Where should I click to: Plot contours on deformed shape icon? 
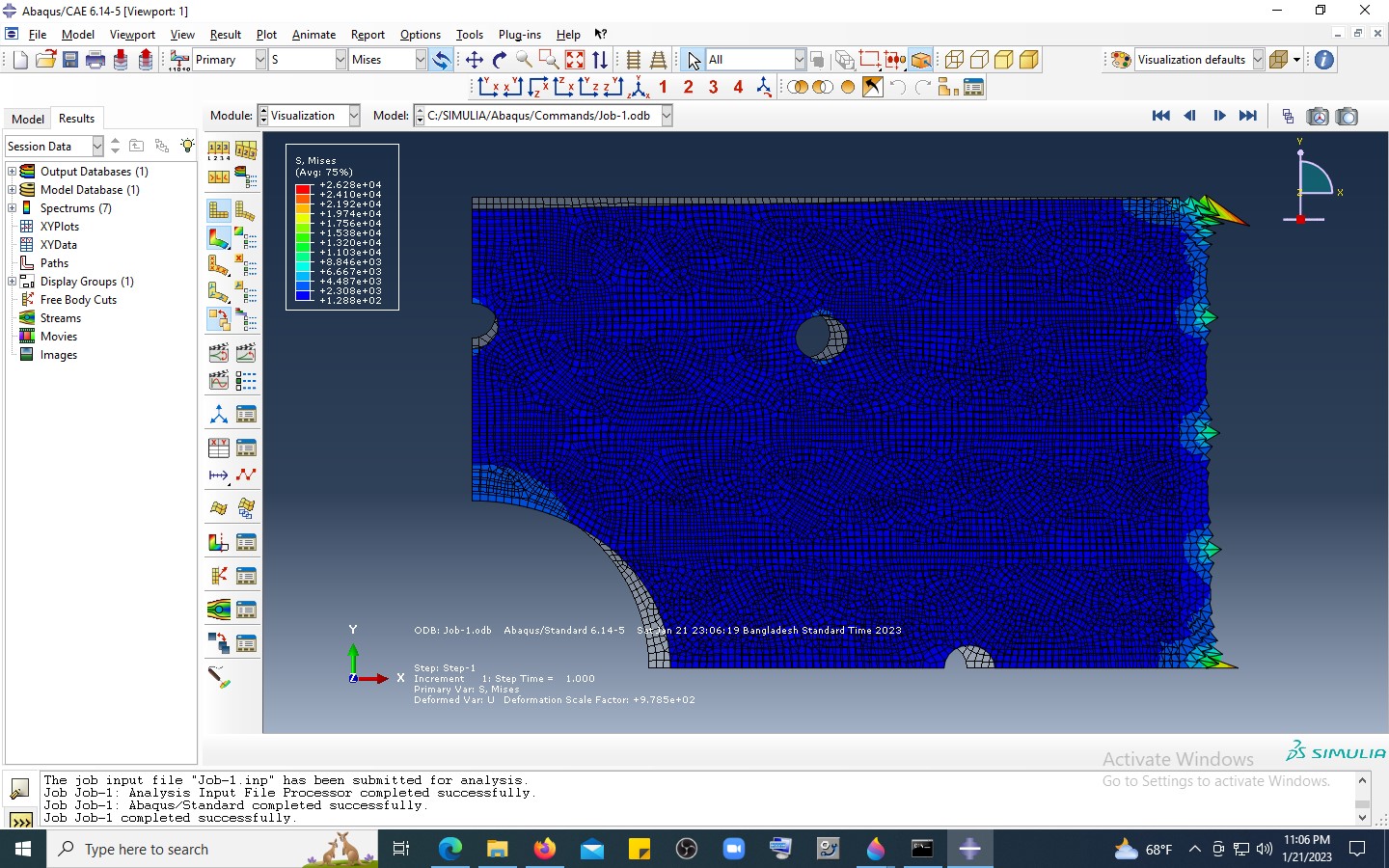tap(219, 237)
